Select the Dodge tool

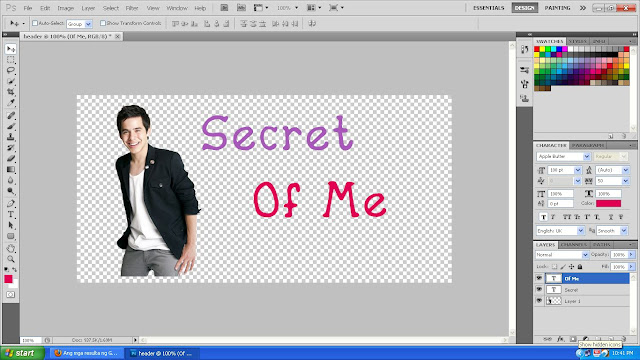(11, 191)
